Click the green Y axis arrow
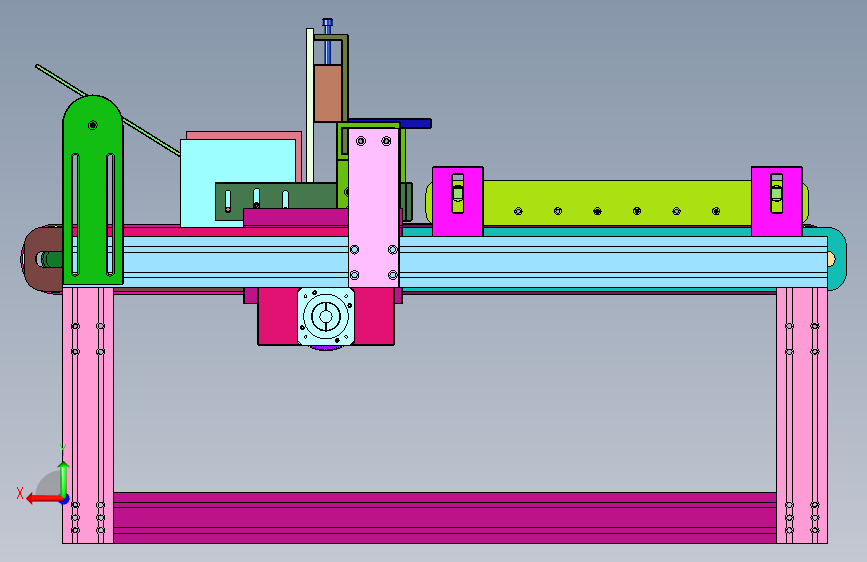Image resolution: width=867 pixels, height=562 pixels. pyautogui.click(x=64, y=478)
